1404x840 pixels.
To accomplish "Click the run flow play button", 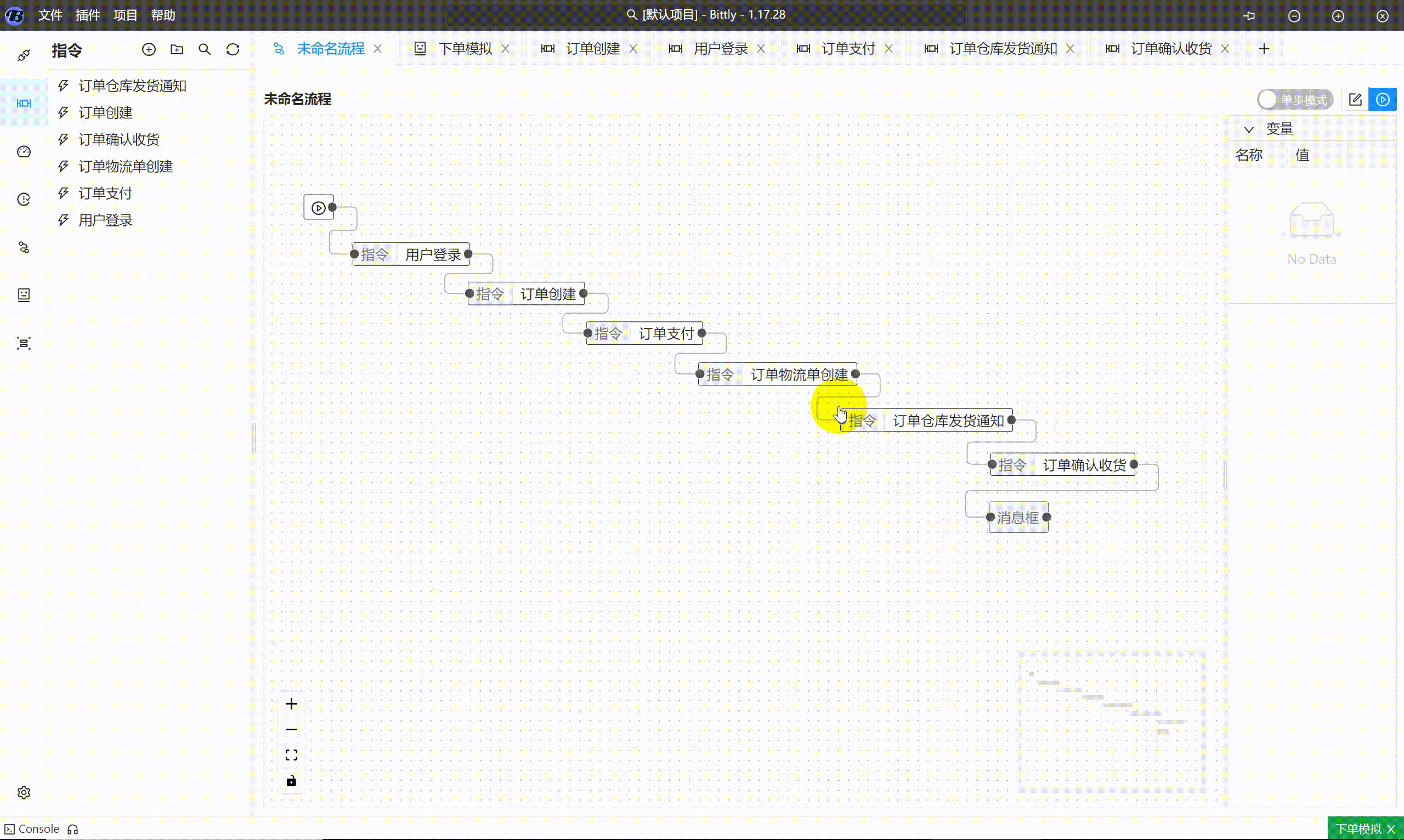I will 1382,100.
